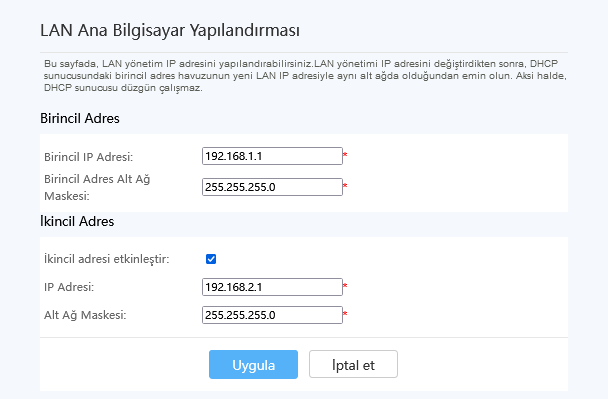Screen dimensions: 608x399
Task: Click the İkincil adresi etkinleştir label
Action: (x=107, y=259)
